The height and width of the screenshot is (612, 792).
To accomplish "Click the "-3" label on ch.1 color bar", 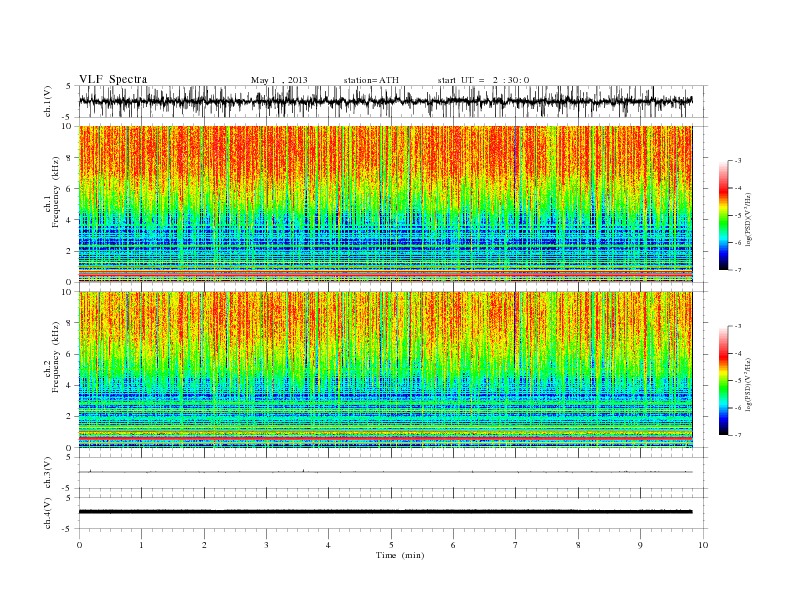I will [x=737, y=161].
